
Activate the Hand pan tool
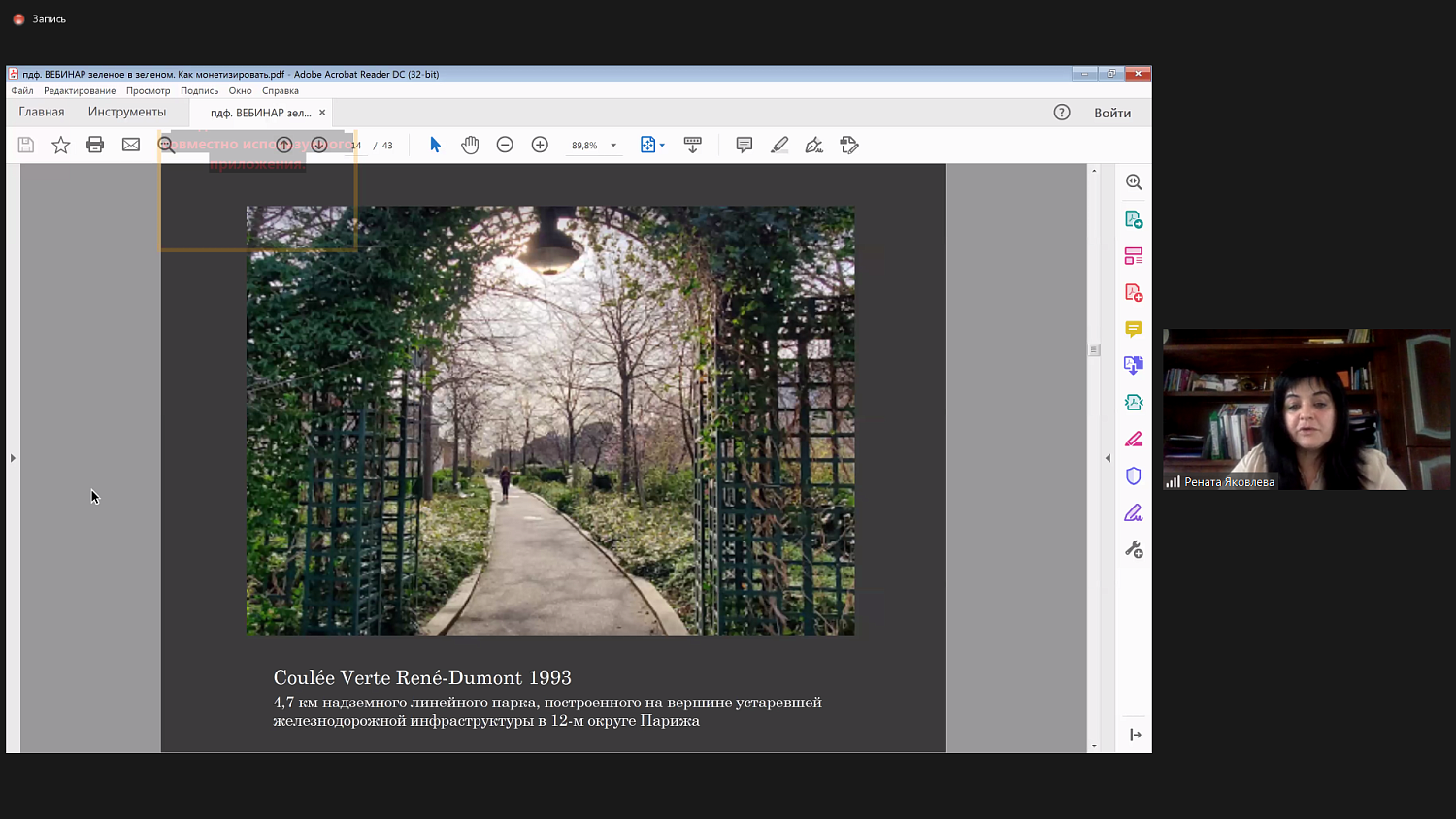[x=470, y=145]
